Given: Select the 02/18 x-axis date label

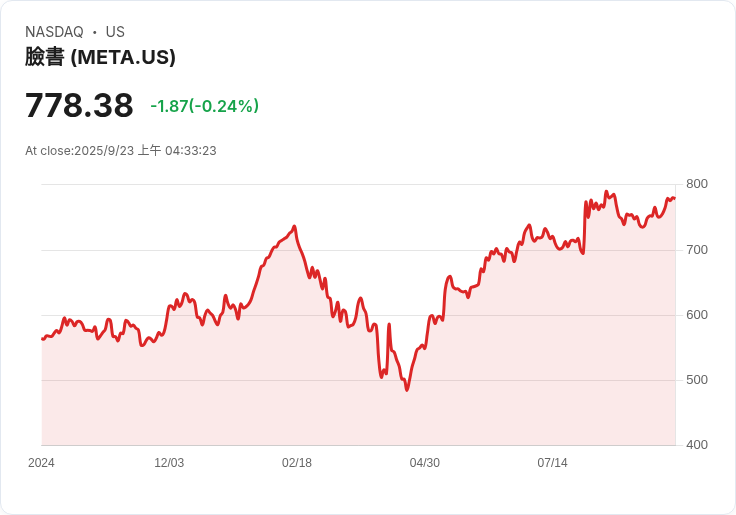Looking at the screenshot, I should point(297,463).
